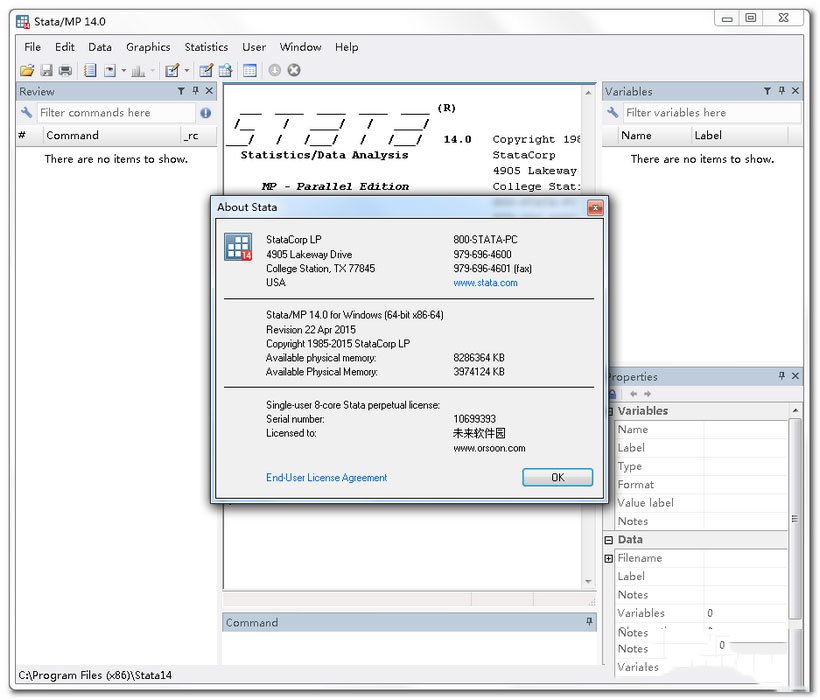Open the End-User License Agreement link
This screenshot has width=820, height=700.
[x=326, y=477]
